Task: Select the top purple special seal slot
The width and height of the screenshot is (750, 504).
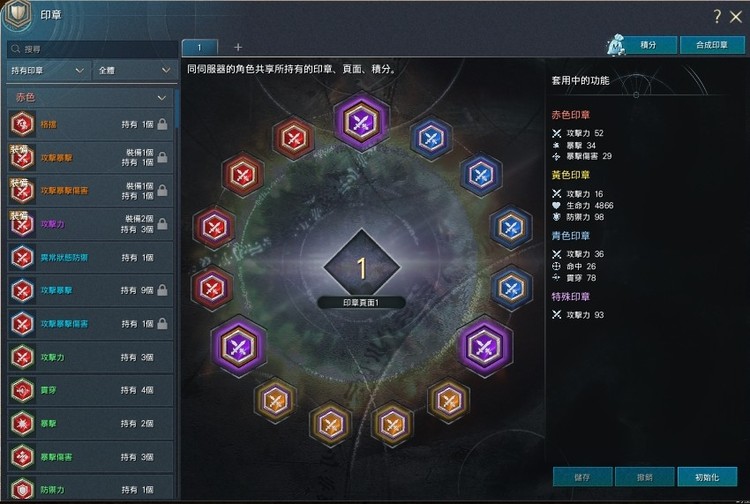Action: click(362, 121)
